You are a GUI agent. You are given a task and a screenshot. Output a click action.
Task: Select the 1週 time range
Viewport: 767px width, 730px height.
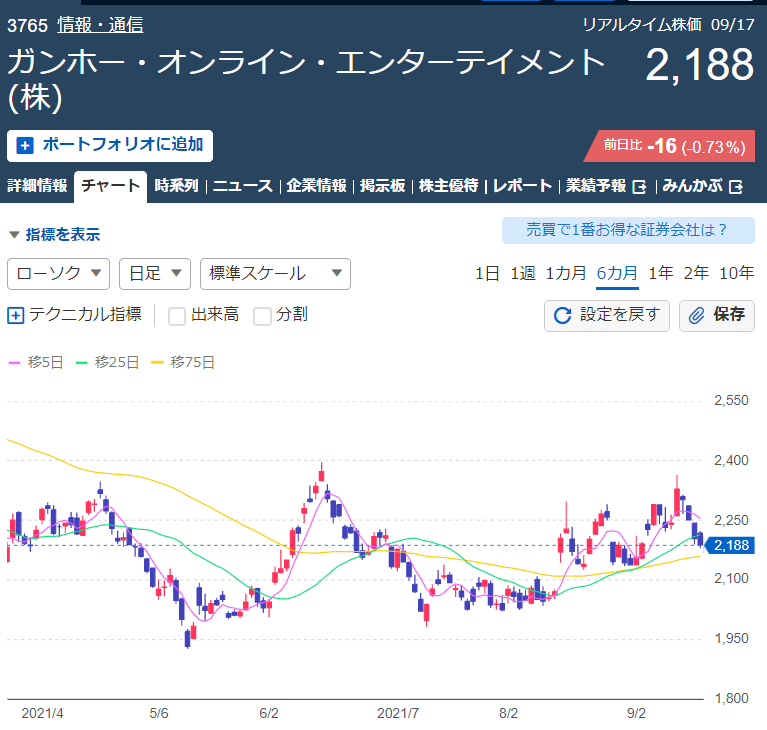(523, 274)
